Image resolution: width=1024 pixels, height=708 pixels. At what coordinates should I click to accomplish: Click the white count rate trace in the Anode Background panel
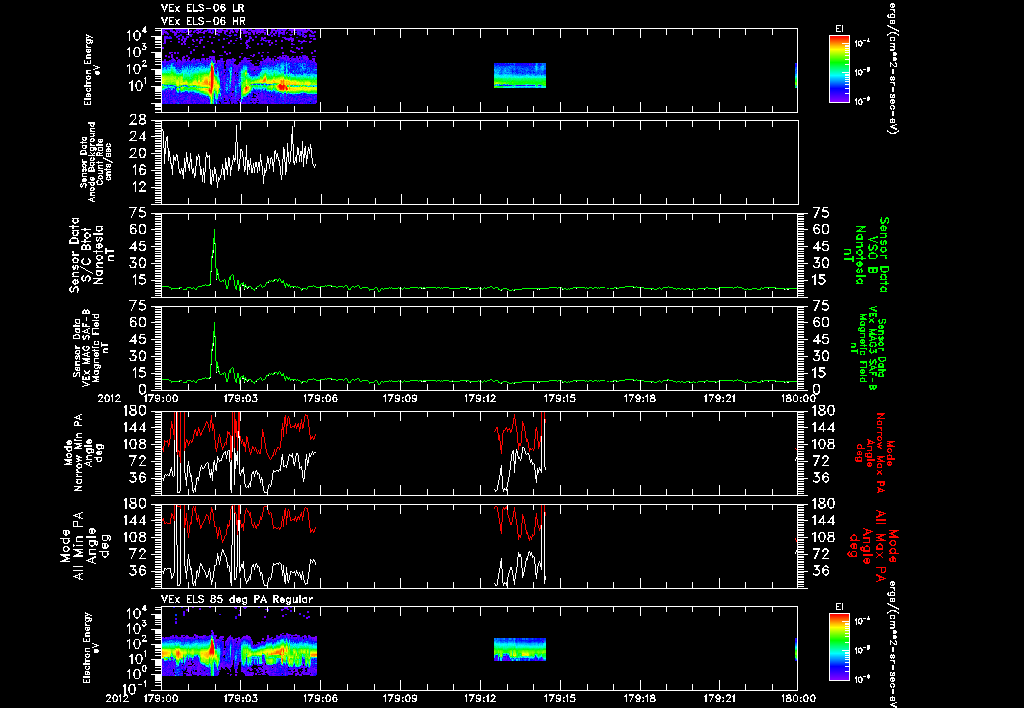pos(238,159)
